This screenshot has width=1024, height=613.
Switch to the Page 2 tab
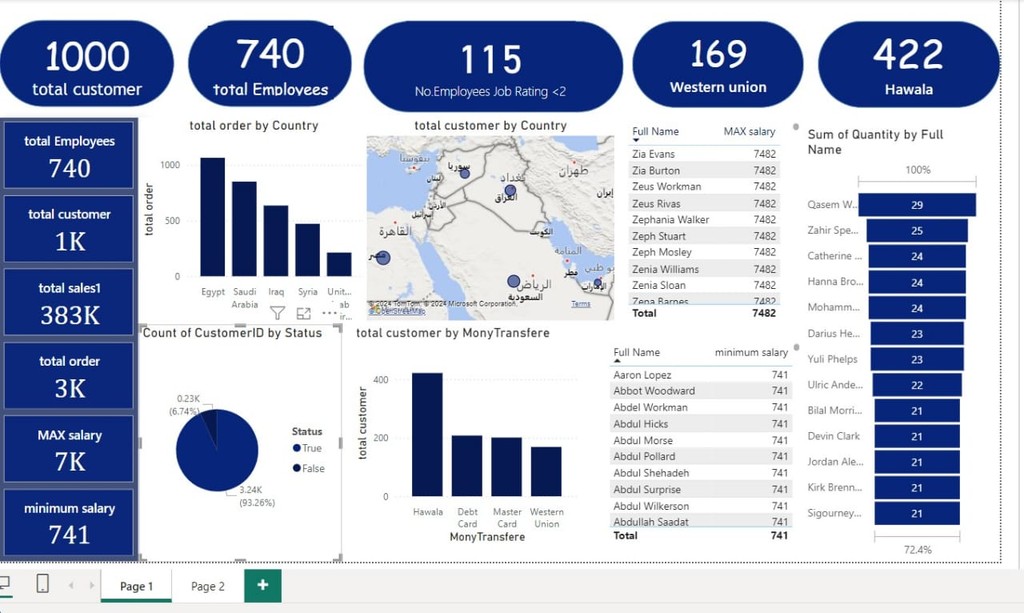[x=208, y=586]
